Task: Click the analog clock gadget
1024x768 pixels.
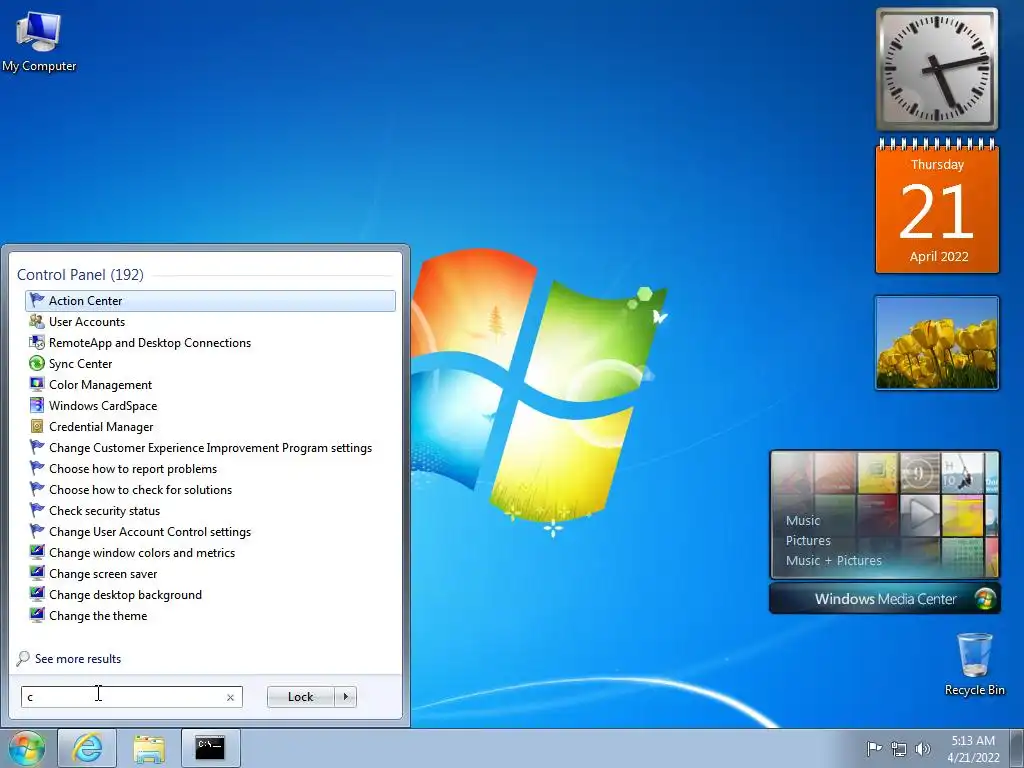Action: (x=937, y=69)
